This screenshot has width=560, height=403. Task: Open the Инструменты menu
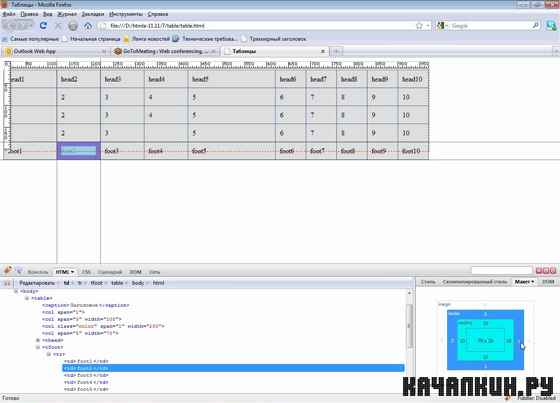click(126, 14)
